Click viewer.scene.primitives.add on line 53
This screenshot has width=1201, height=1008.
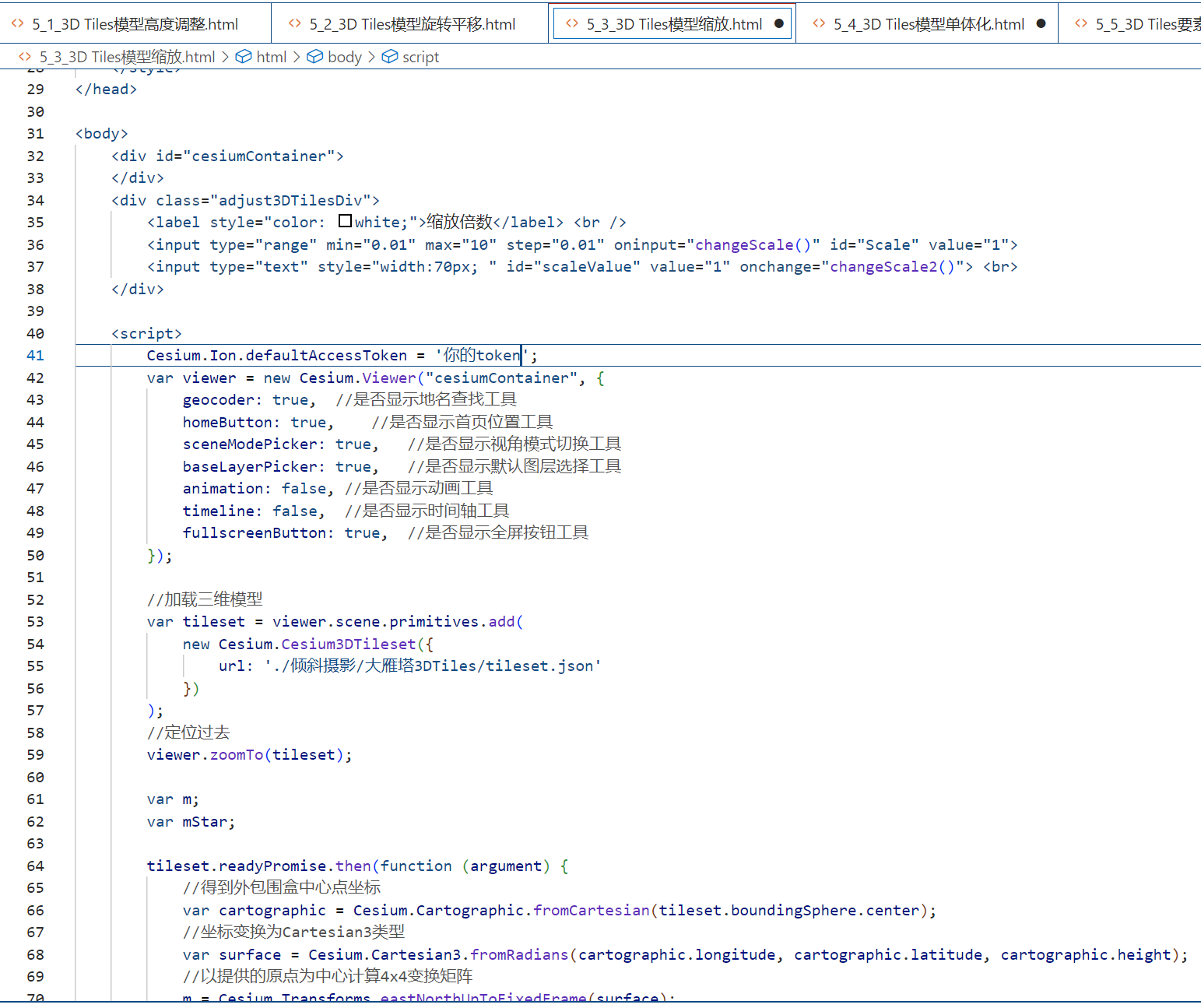click(x=393, y=622)
